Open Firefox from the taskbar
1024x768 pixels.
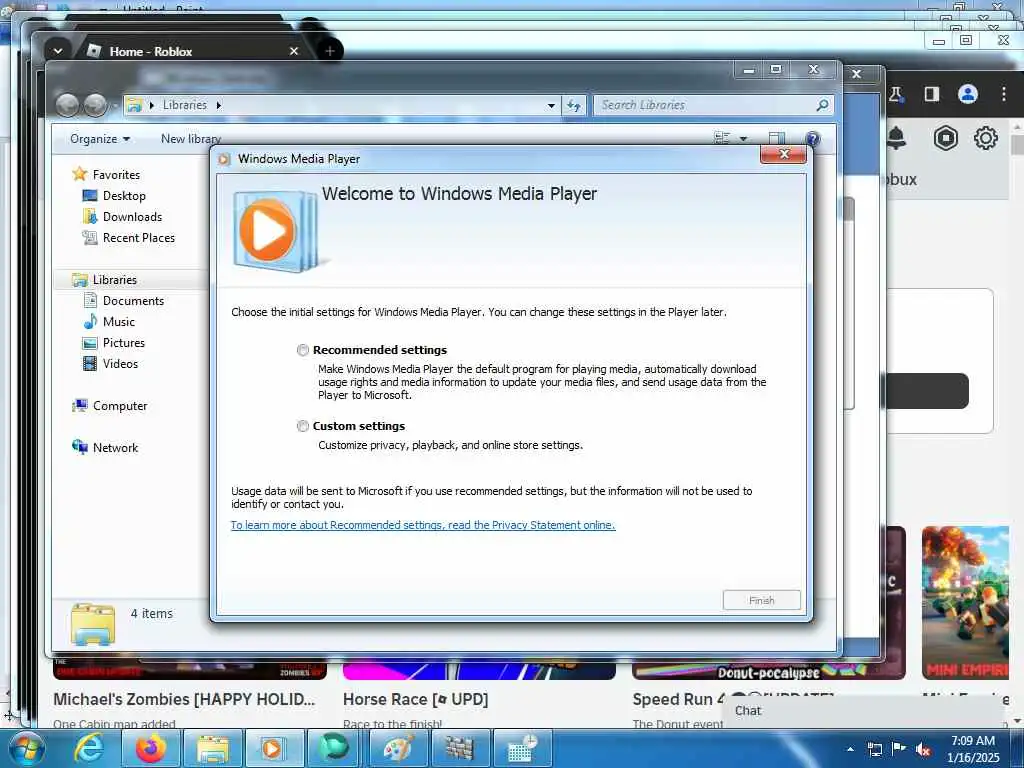150,749
